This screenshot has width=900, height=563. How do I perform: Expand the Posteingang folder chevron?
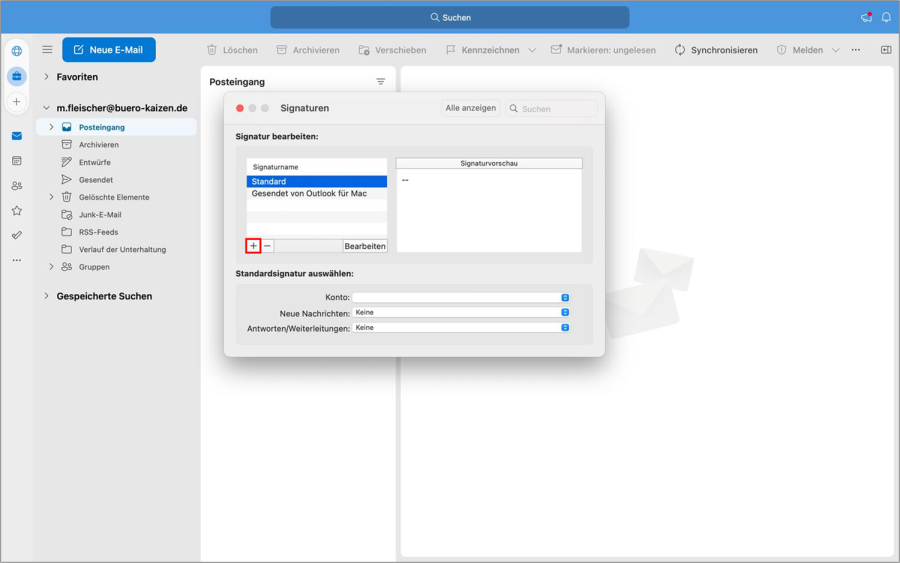51,127
